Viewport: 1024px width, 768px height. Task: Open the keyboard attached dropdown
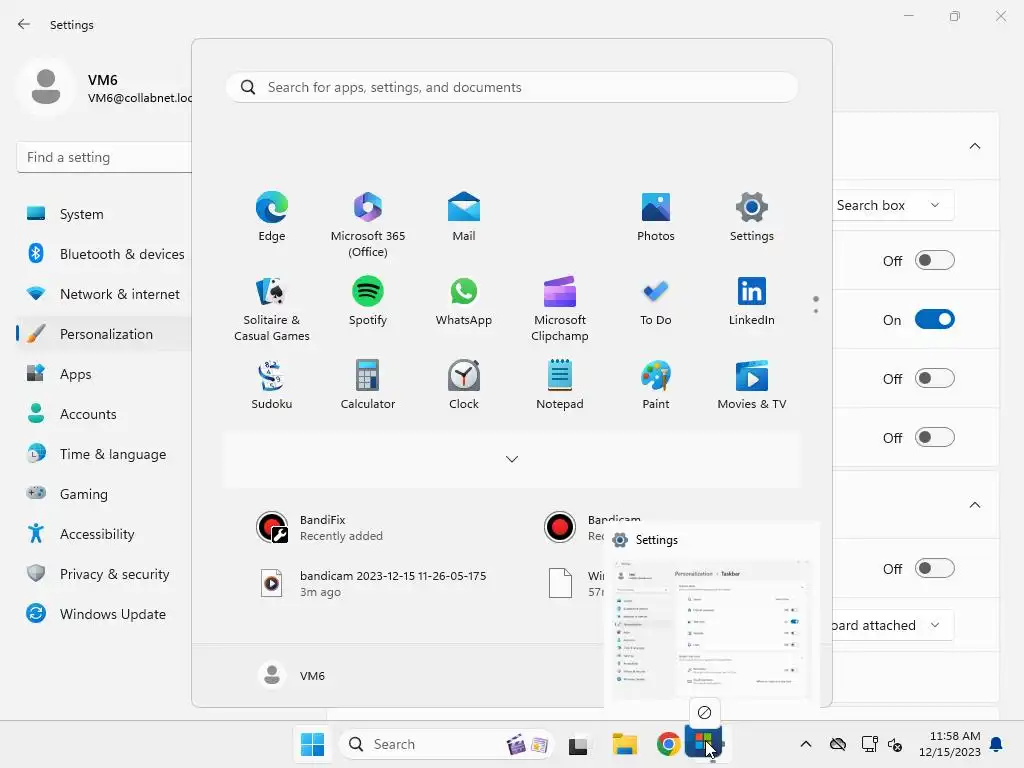tap(892, 625)
